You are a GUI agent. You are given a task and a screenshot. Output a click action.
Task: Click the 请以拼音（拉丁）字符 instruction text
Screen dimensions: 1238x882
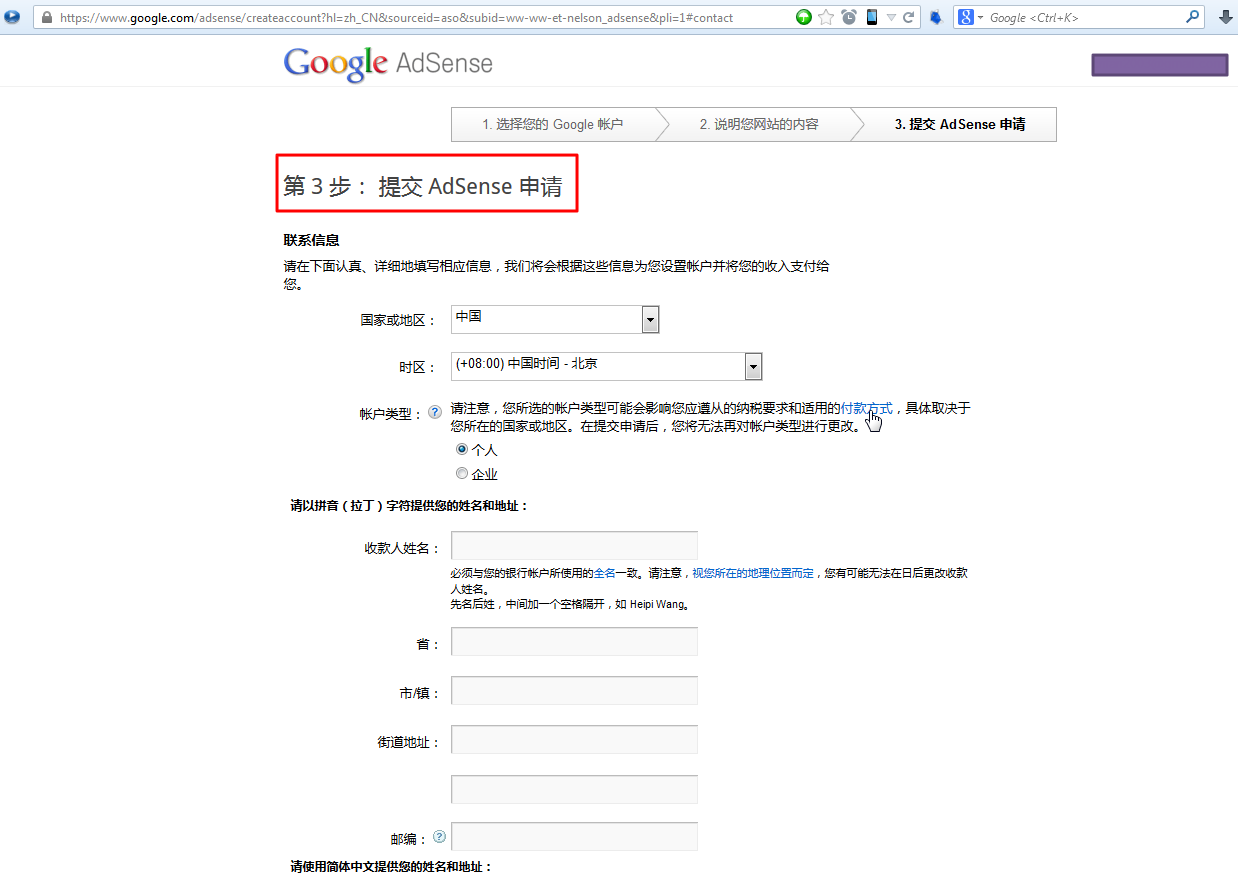tap(409, 506)
